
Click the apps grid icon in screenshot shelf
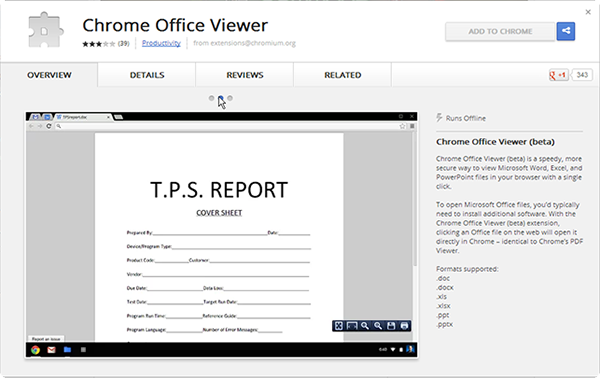tap(83, 349)
